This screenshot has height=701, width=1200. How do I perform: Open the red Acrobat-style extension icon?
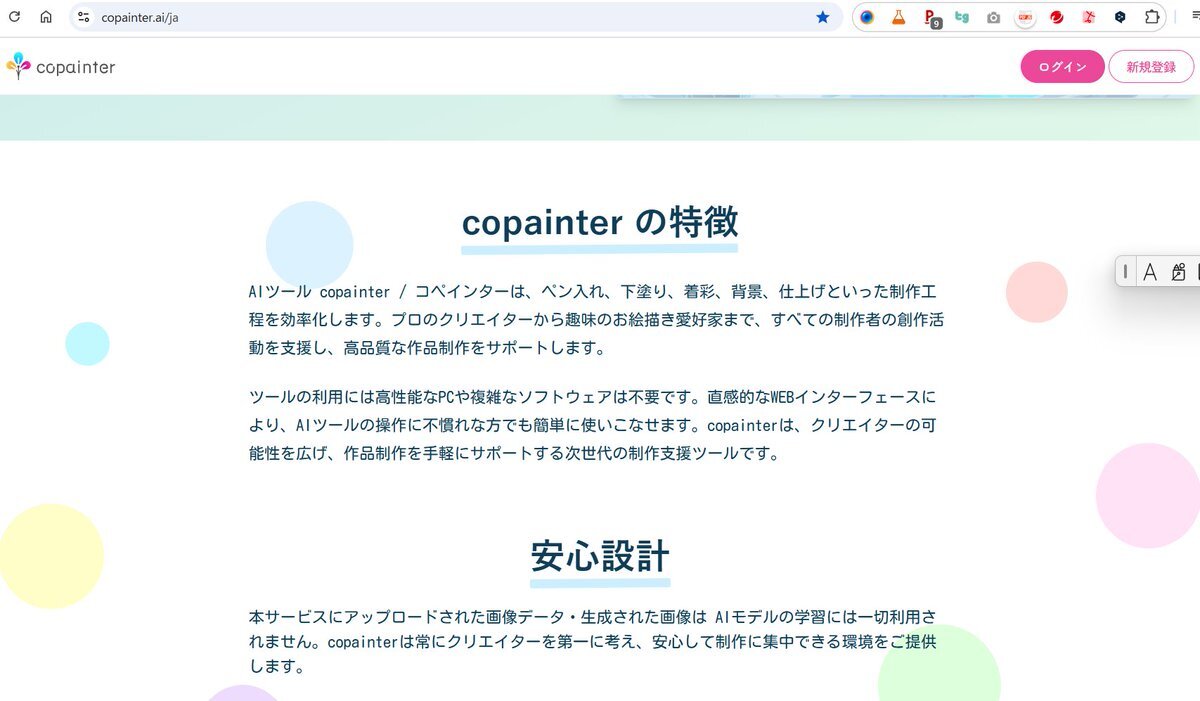(1089, 17)
